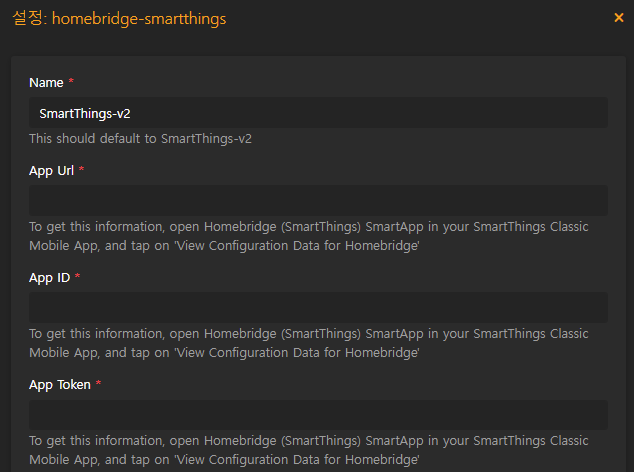Viewport: 634px width, 472px height.
Task: Click the help text below App Token field
Action: click(309, 450)
